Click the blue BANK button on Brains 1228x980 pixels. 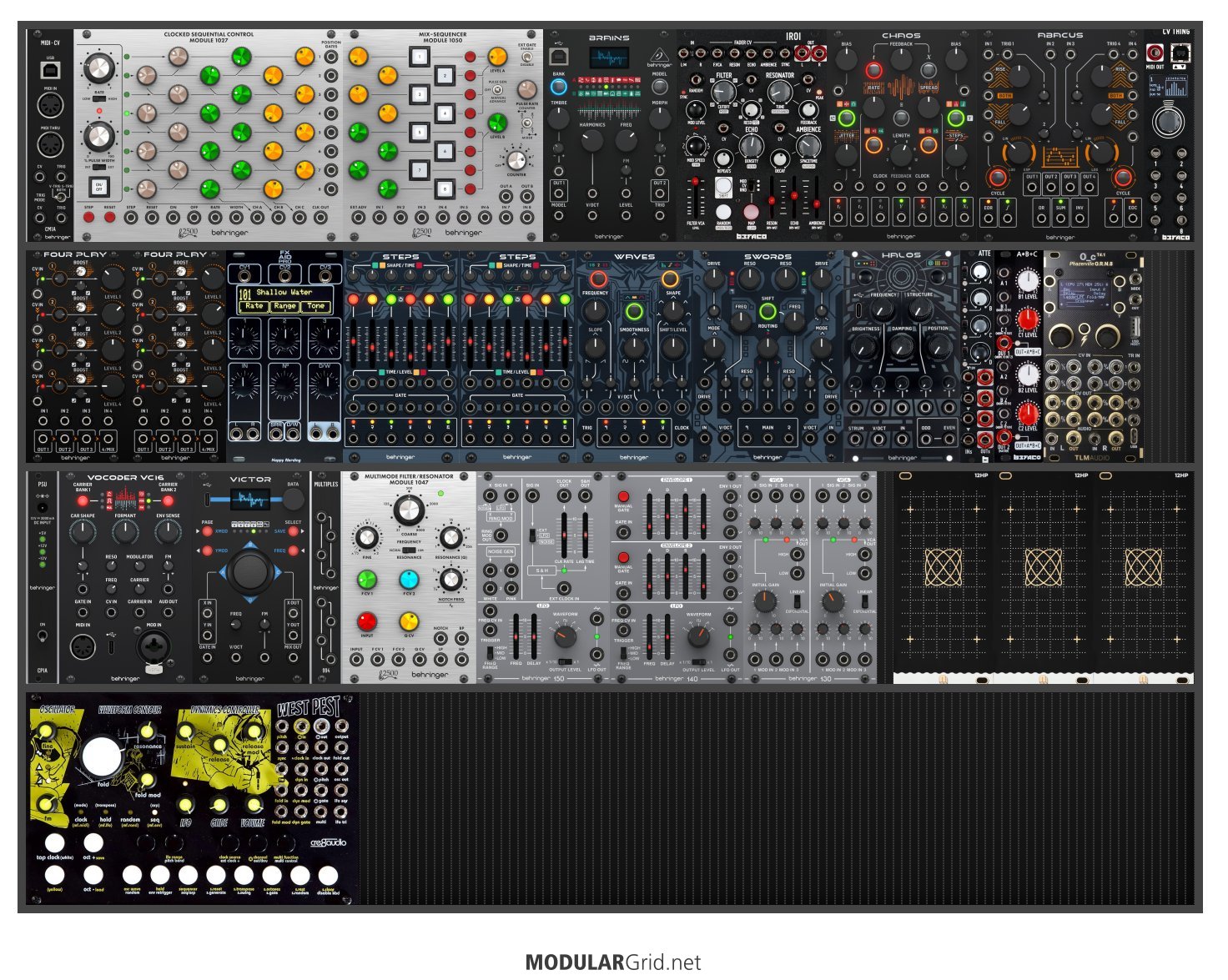click(559, 86)
